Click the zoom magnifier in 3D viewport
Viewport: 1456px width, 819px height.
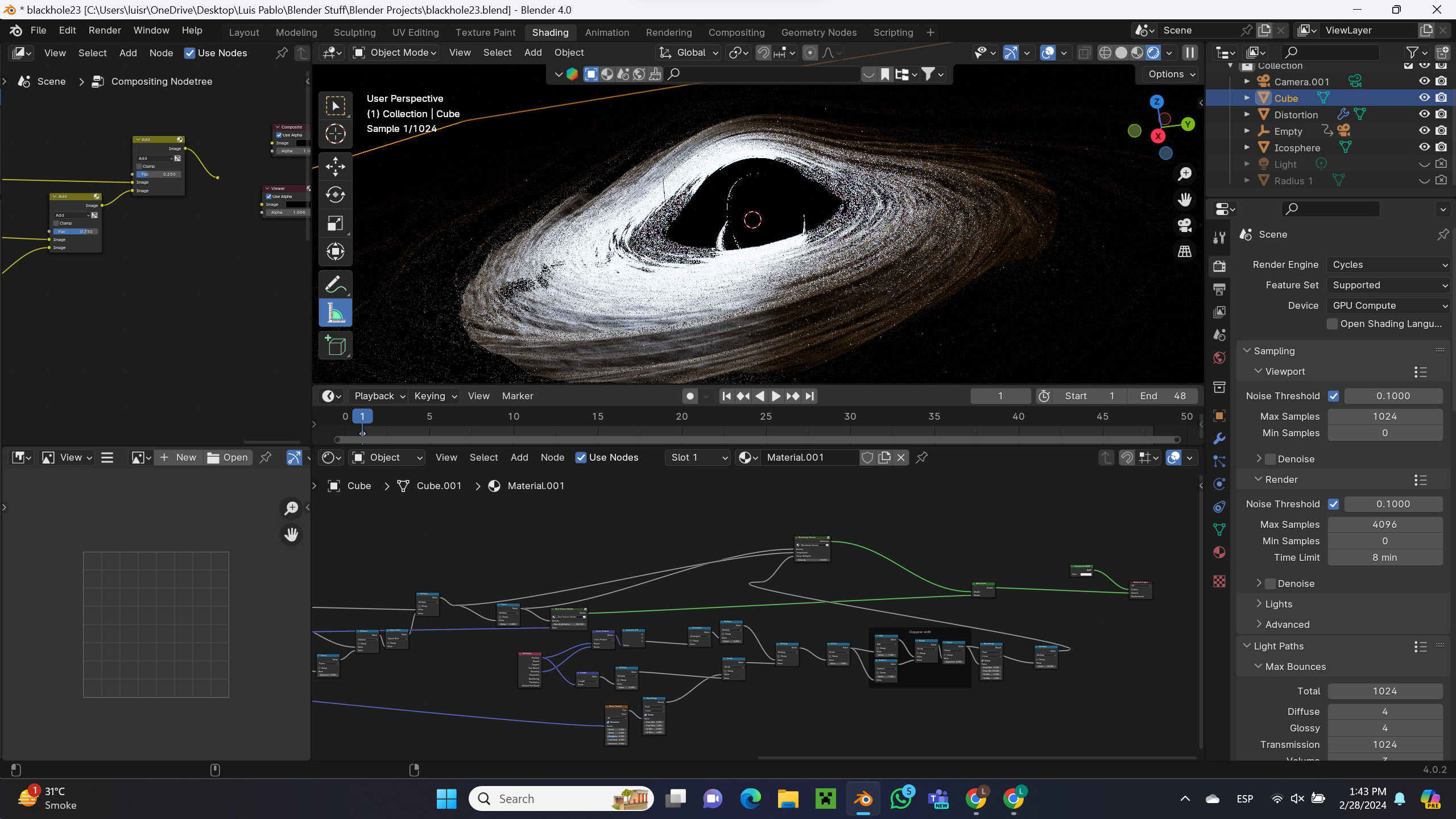coord(1185,174)
